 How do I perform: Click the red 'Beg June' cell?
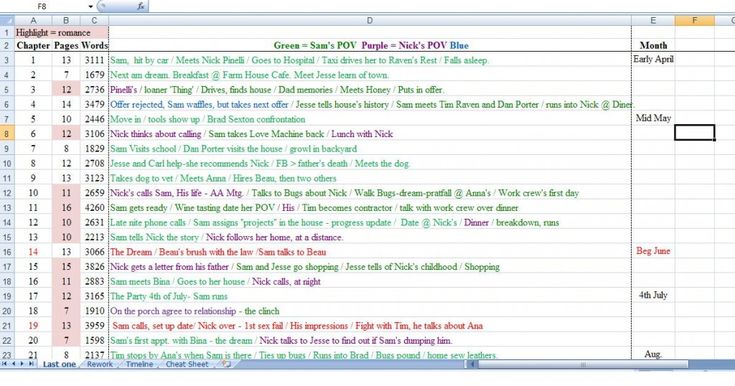pos(653,251)
